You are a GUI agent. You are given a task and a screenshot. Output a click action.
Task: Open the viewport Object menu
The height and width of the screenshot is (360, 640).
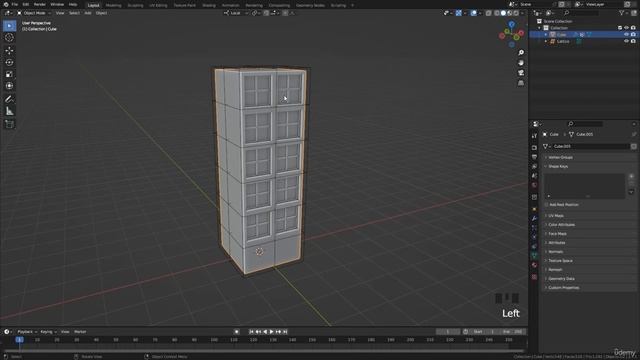coord(101,13)
